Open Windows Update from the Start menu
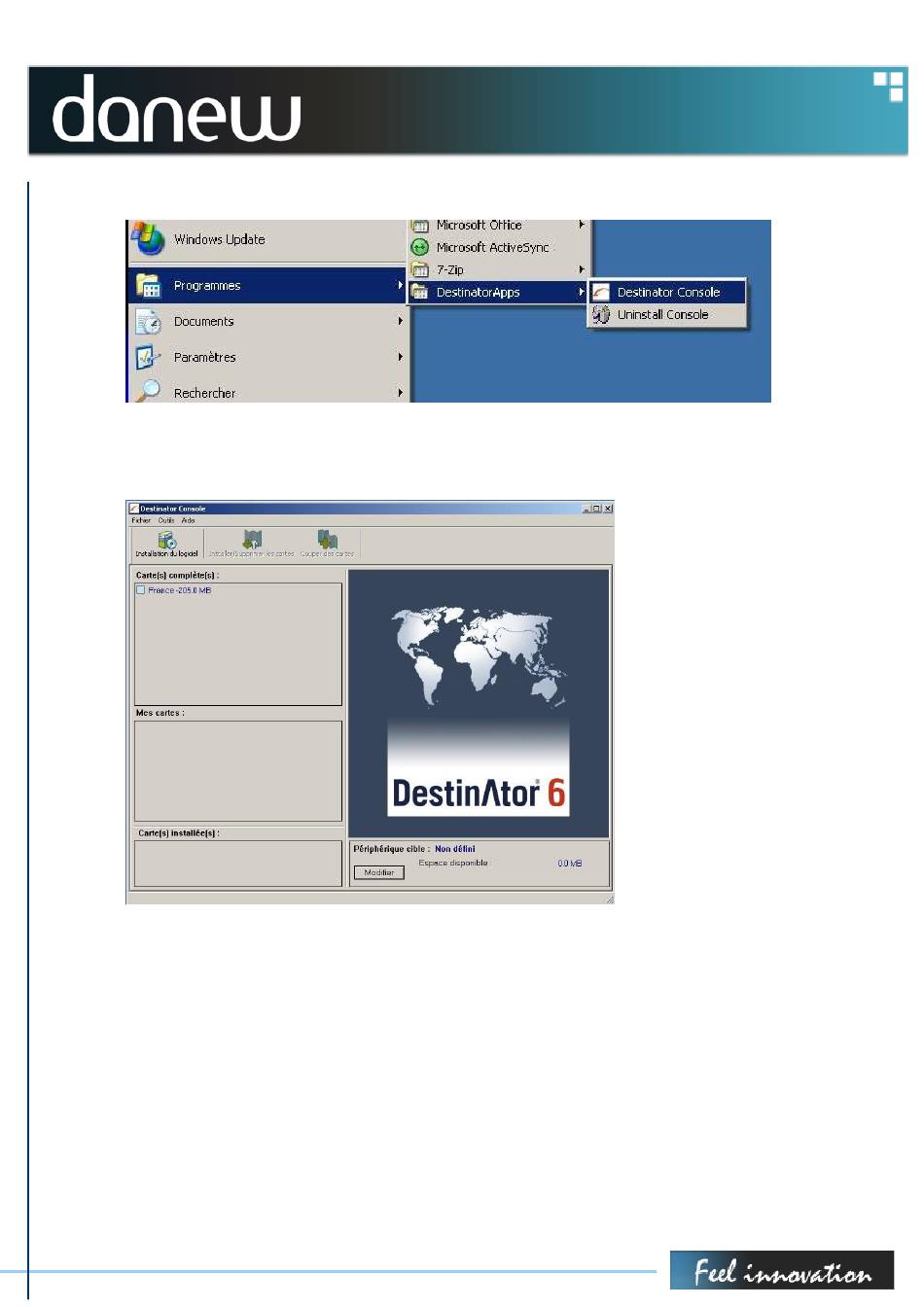924x1307 pixels. point(267,239)
